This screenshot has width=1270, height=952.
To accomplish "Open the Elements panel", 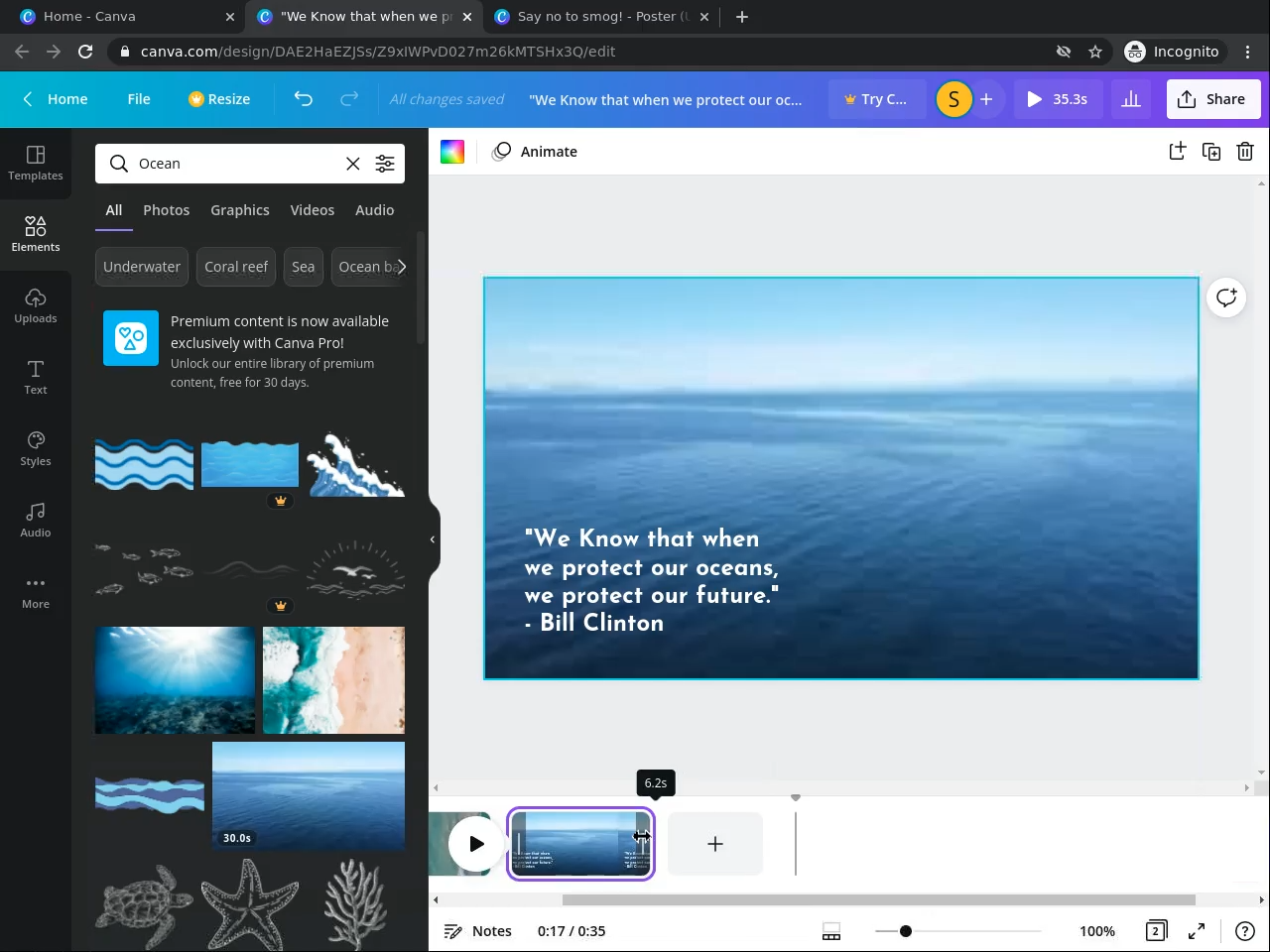I will point(36,235).
